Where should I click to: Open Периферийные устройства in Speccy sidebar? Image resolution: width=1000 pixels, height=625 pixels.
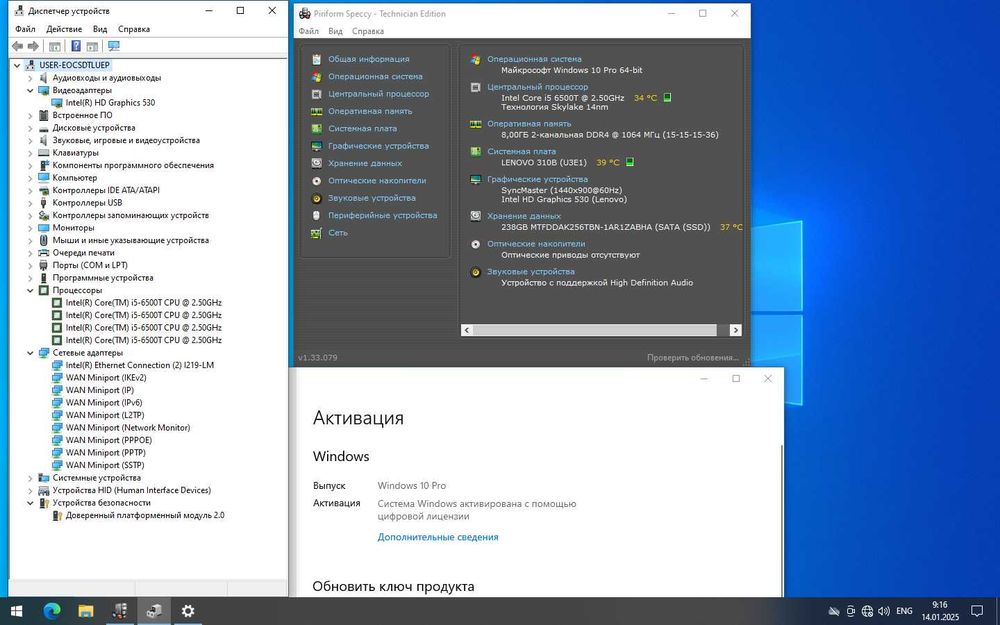[383, 216]
